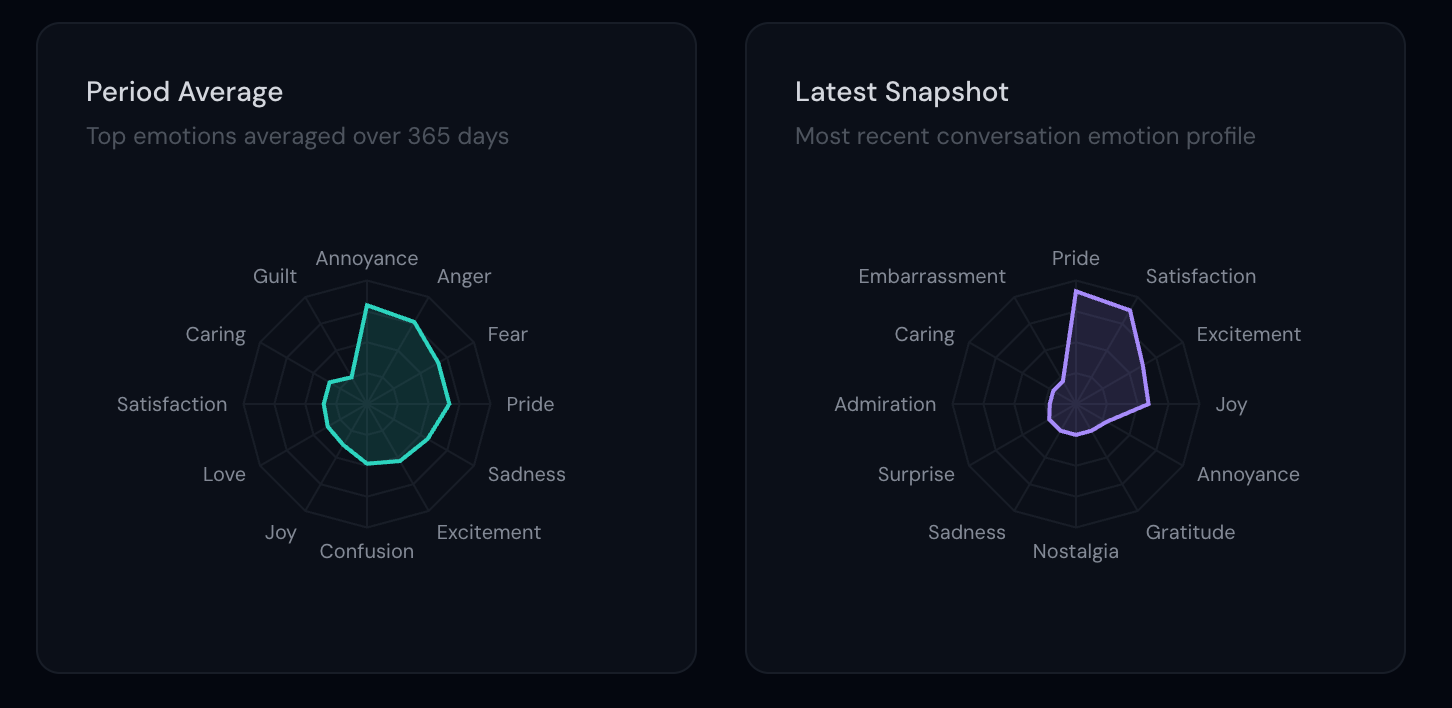Click the Gratitude axis label
Image resolution: width=1452 pixels, height=708 pixels.
tap(1190, 532)
